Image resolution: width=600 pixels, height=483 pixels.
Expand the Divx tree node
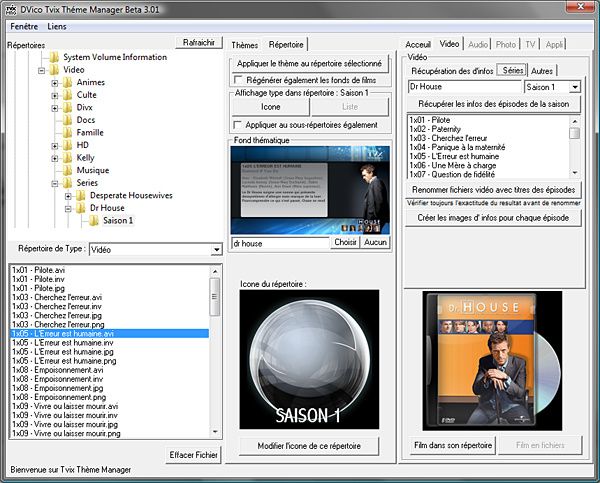click(x=55, y=108)
